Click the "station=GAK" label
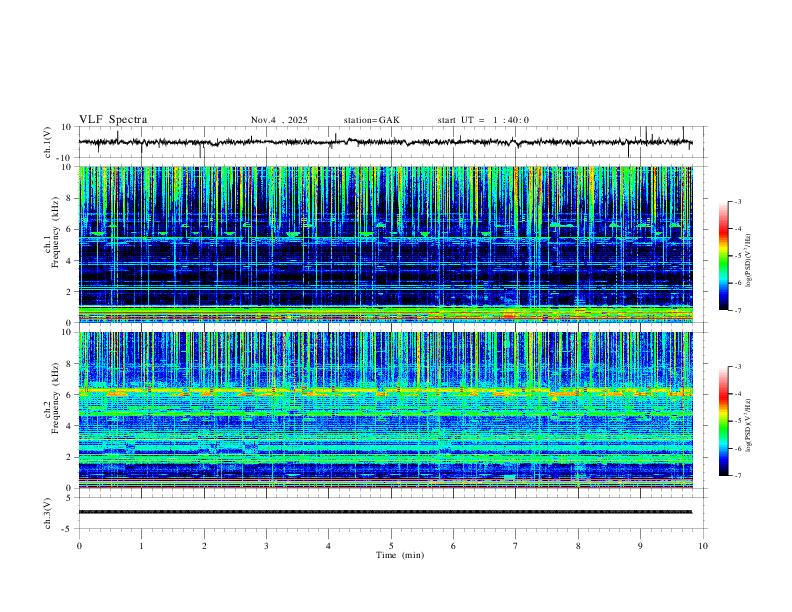792x612 pixels. [372, 120]
